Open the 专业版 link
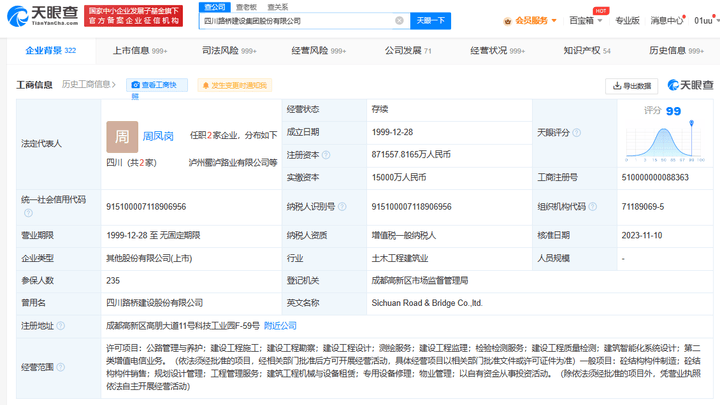720x405 pixels. pyautogui.click(x=627, y=21)
